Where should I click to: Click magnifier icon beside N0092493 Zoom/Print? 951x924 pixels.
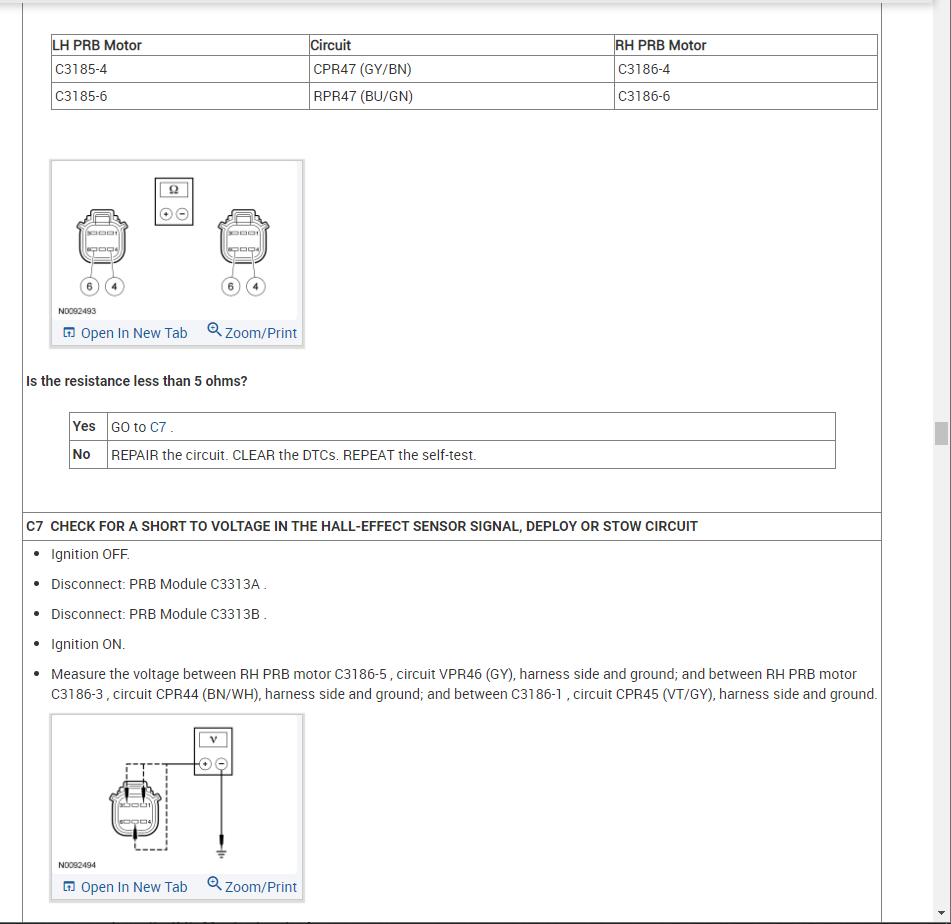point(214,329)
